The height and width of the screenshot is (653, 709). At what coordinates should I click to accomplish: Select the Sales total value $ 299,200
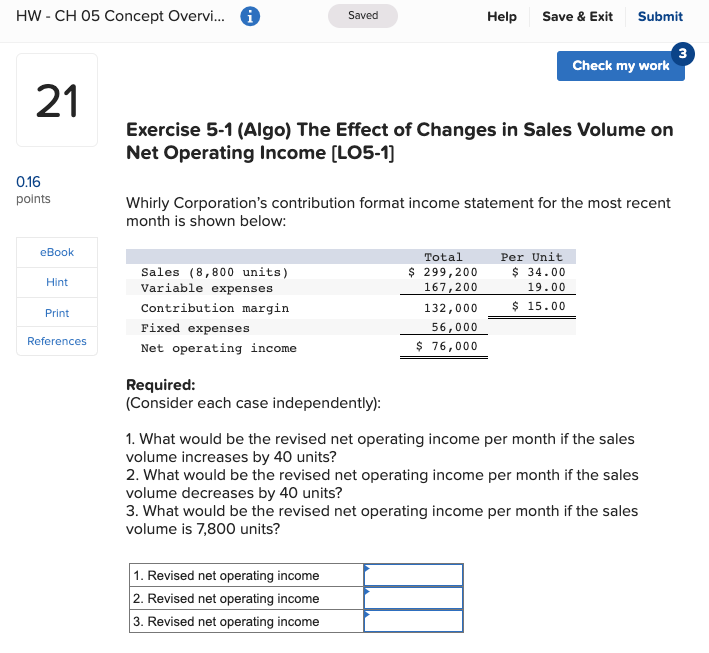[x=442, y=272]
